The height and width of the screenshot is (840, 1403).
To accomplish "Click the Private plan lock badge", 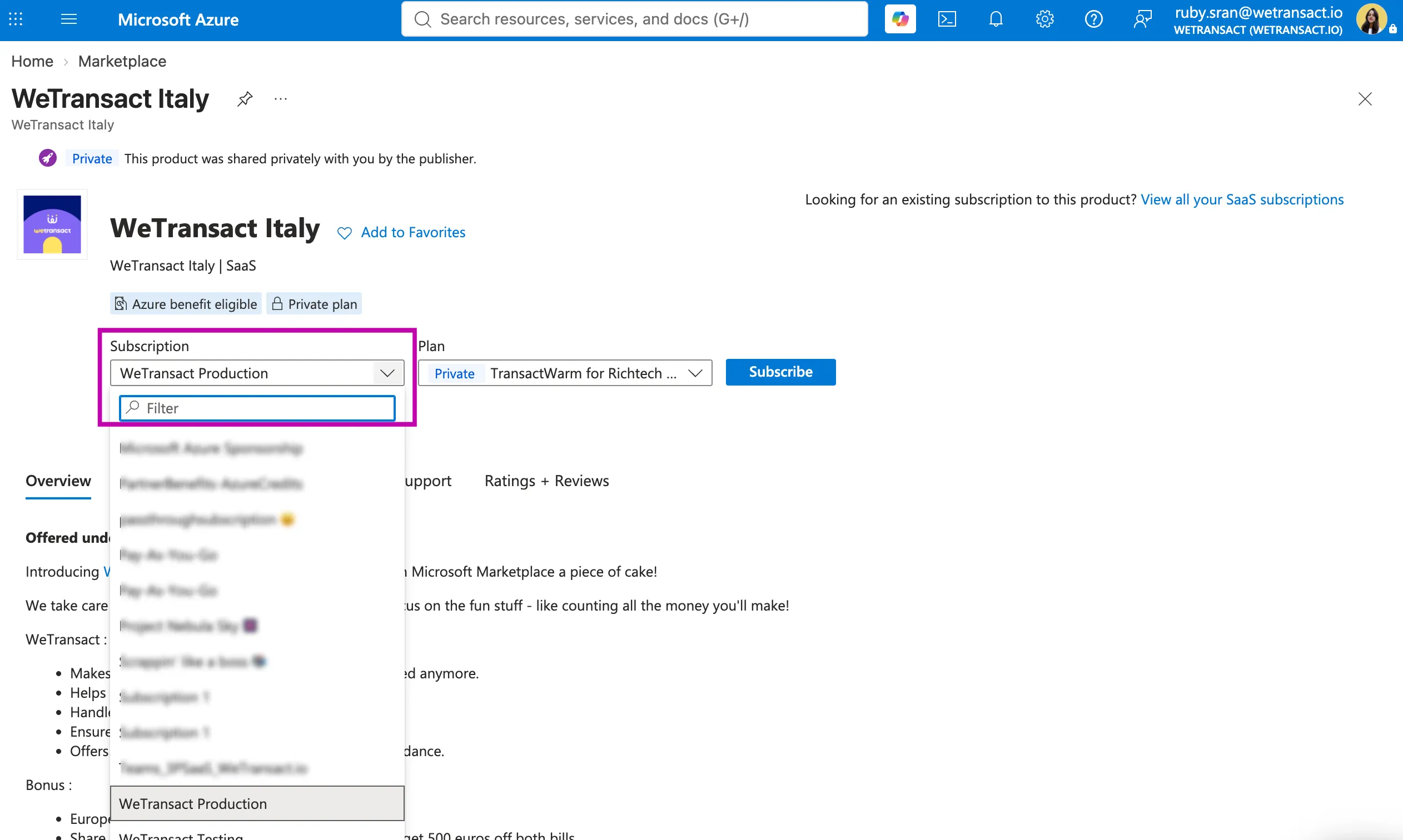I will [314, 304].
